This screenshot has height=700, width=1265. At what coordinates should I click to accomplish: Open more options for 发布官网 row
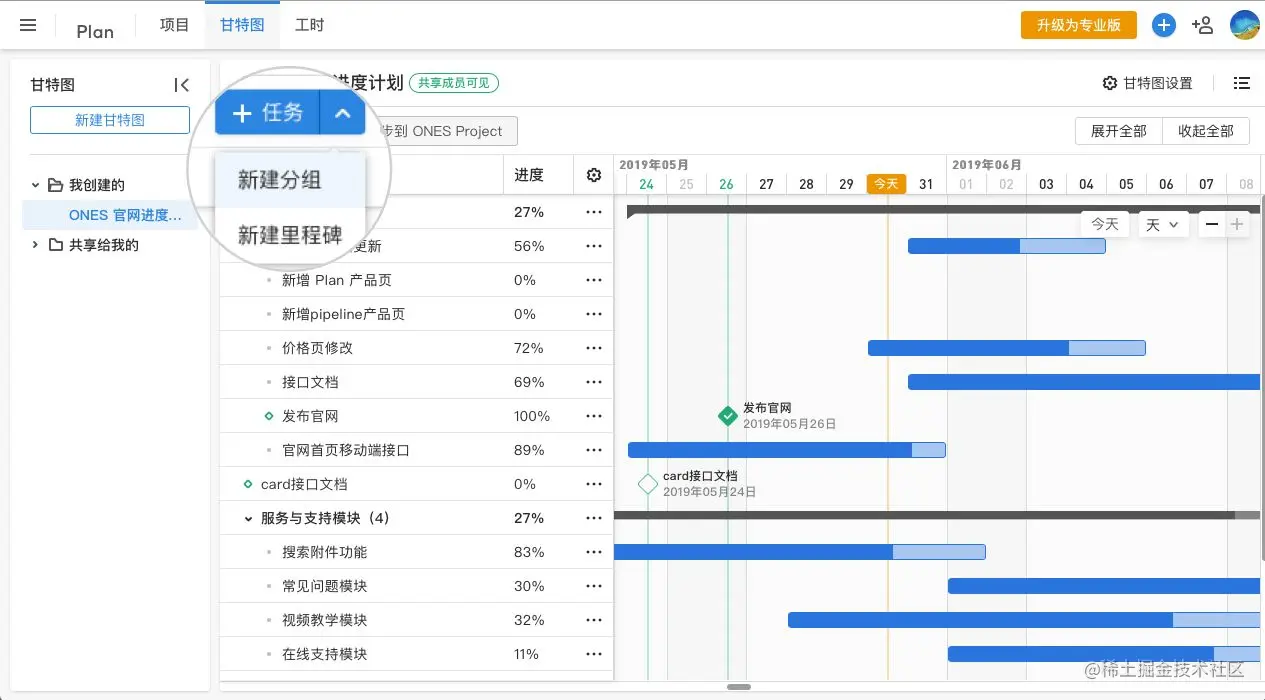(x=594, y=416)
